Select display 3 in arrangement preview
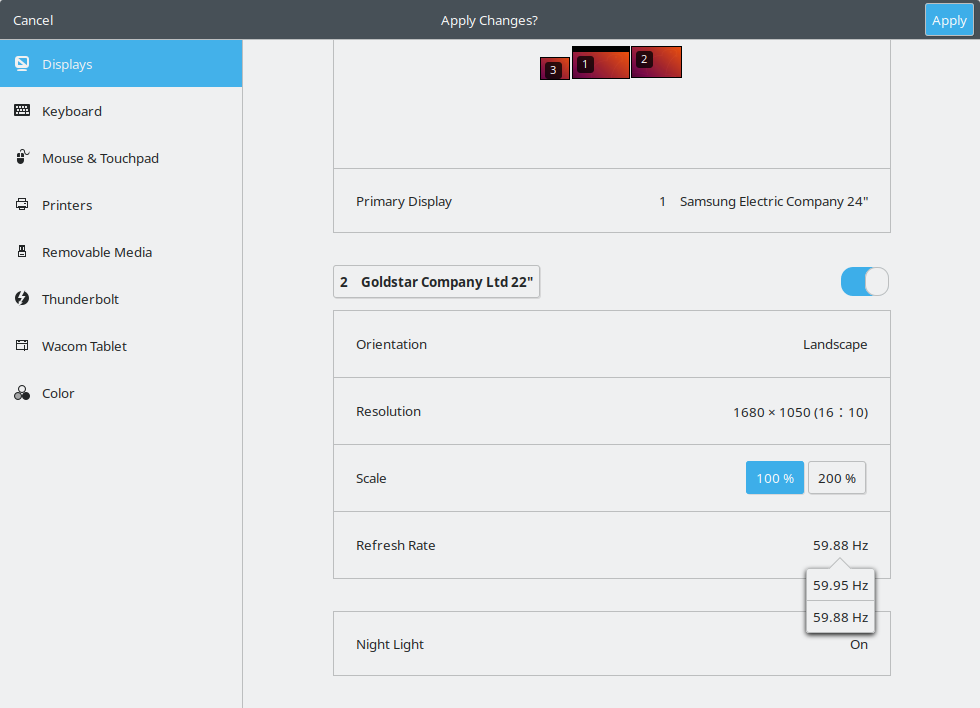The image size is (980, 708). click(x=555, y=69)
